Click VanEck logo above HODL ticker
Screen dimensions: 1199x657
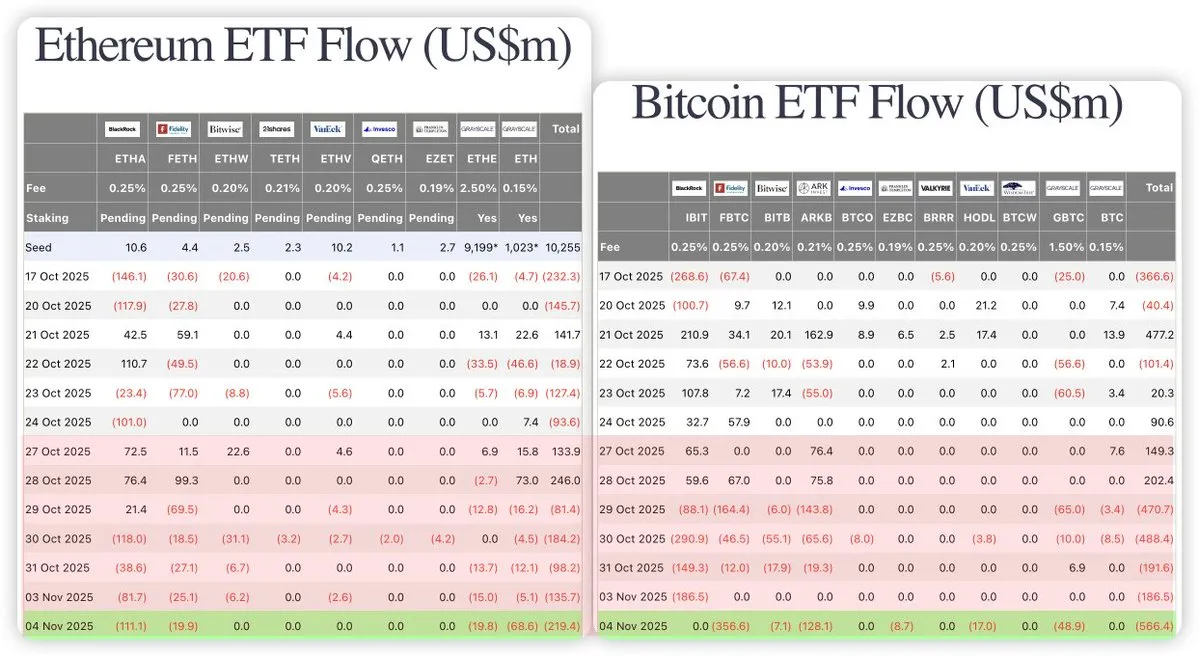click(x=976, y=188)
